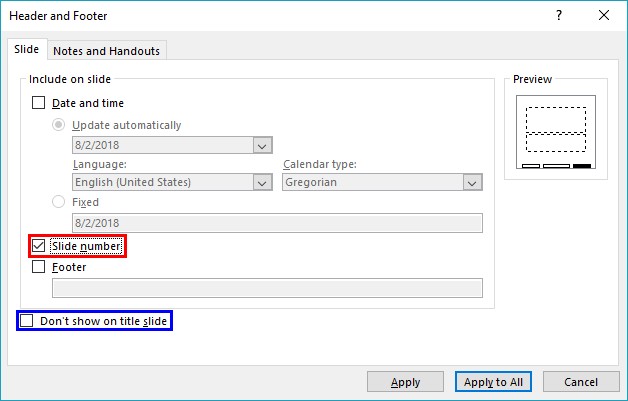
Task: Enable the Date and time checkbox
Action: (x=38, y=103)
